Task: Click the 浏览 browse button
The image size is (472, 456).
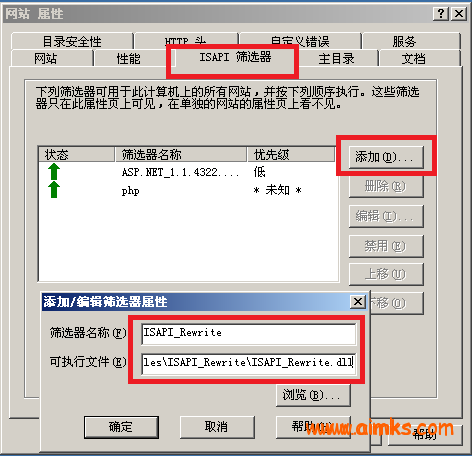Action: 313,395
